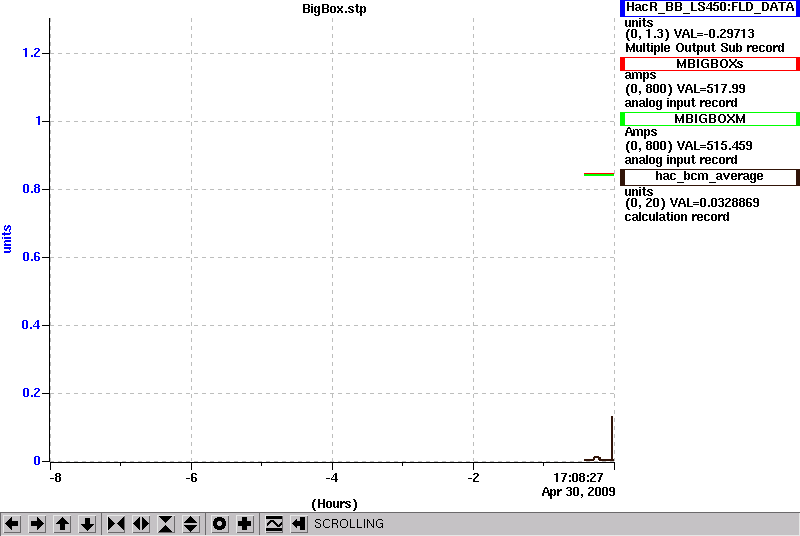The height and width of the screenshot is (536, 800).
Task: Select the MBIGBOXM green curve legend
Action: 710,119
